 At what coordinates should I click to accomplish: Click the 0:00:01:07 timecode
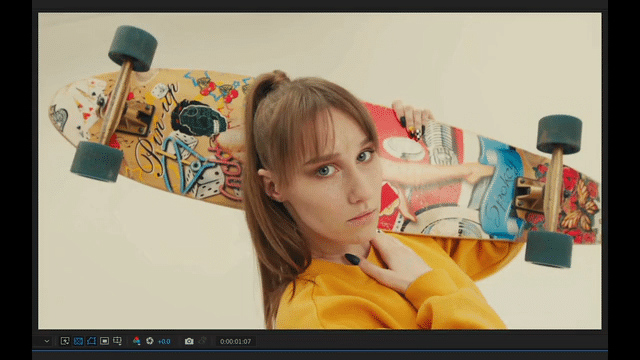click(236, 342)
